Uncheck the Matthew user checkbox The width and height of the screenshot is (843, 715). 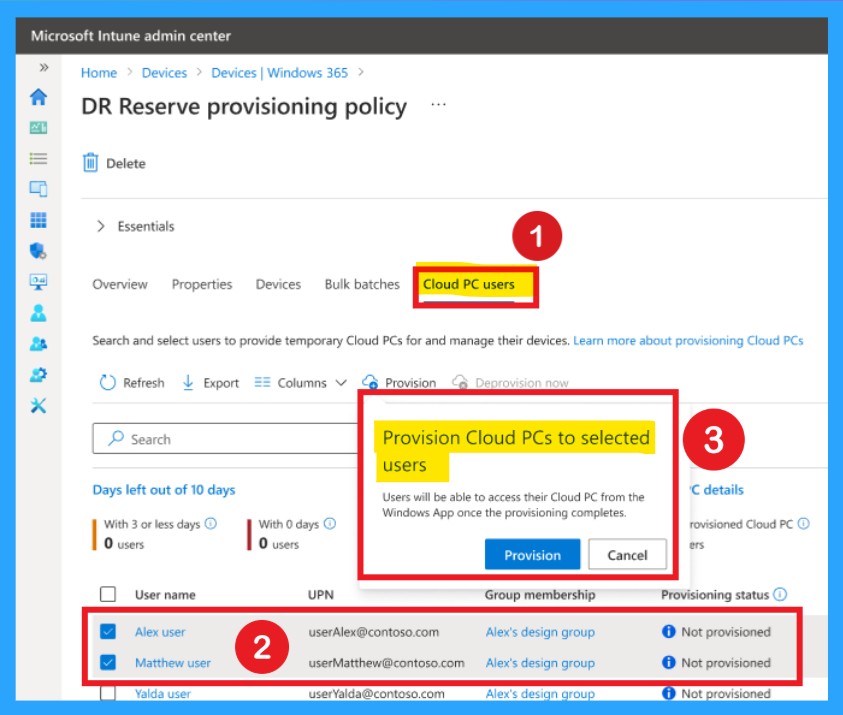(108, 662)
